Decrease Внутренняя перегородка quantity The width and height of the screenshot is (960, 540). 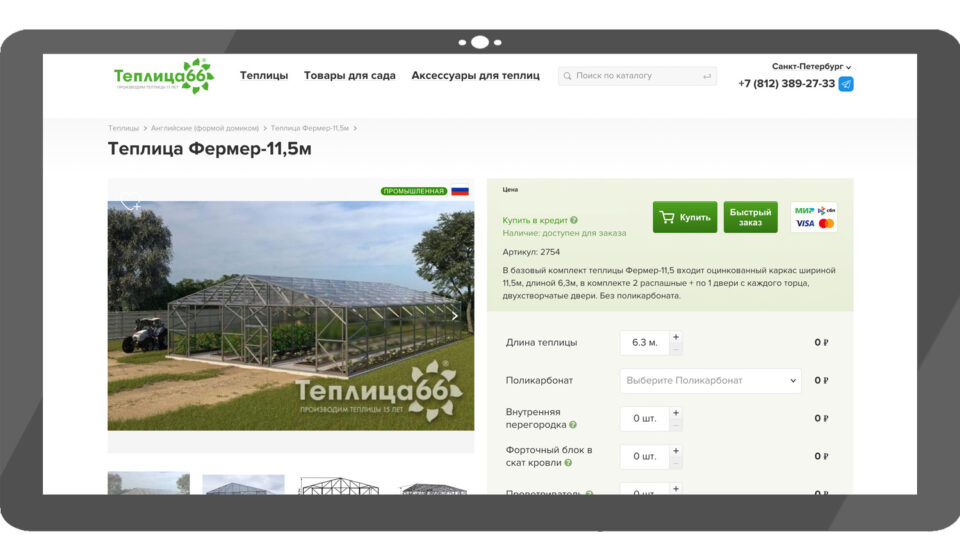(x=676, y=425)
